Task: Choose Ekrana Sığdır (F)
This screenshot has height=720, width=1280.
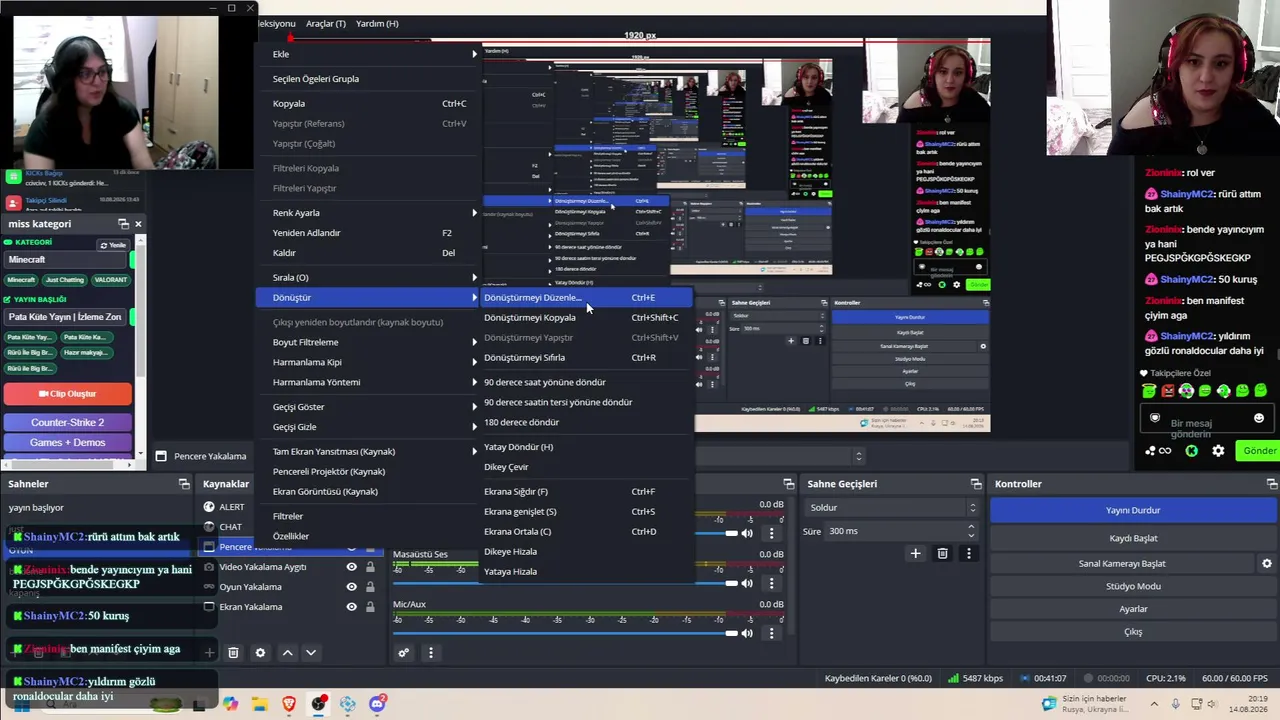Action: [585, 492]
